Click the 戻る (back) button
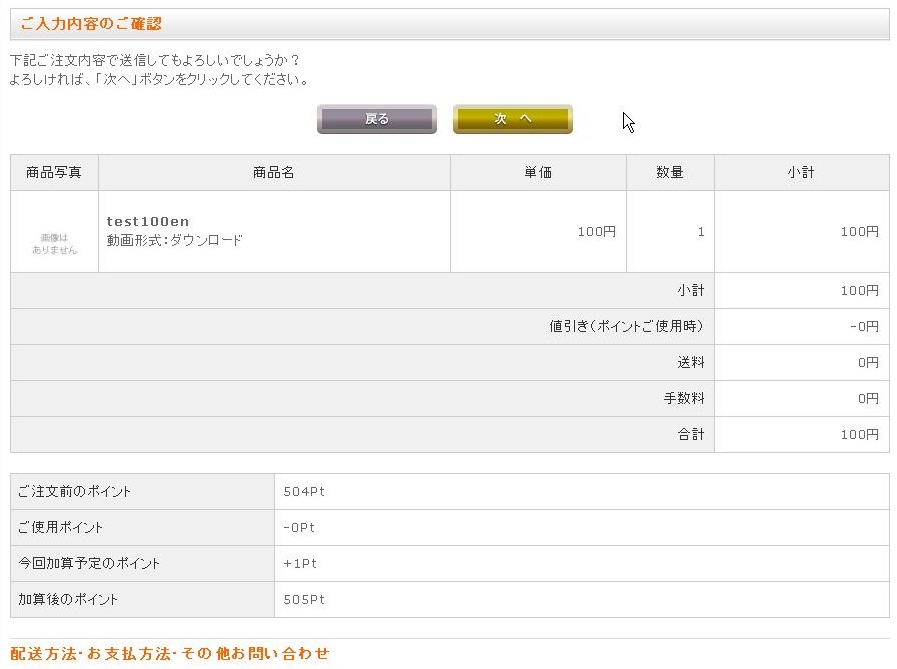The height and width of the screenshot is (669, 897). [376, 119]
